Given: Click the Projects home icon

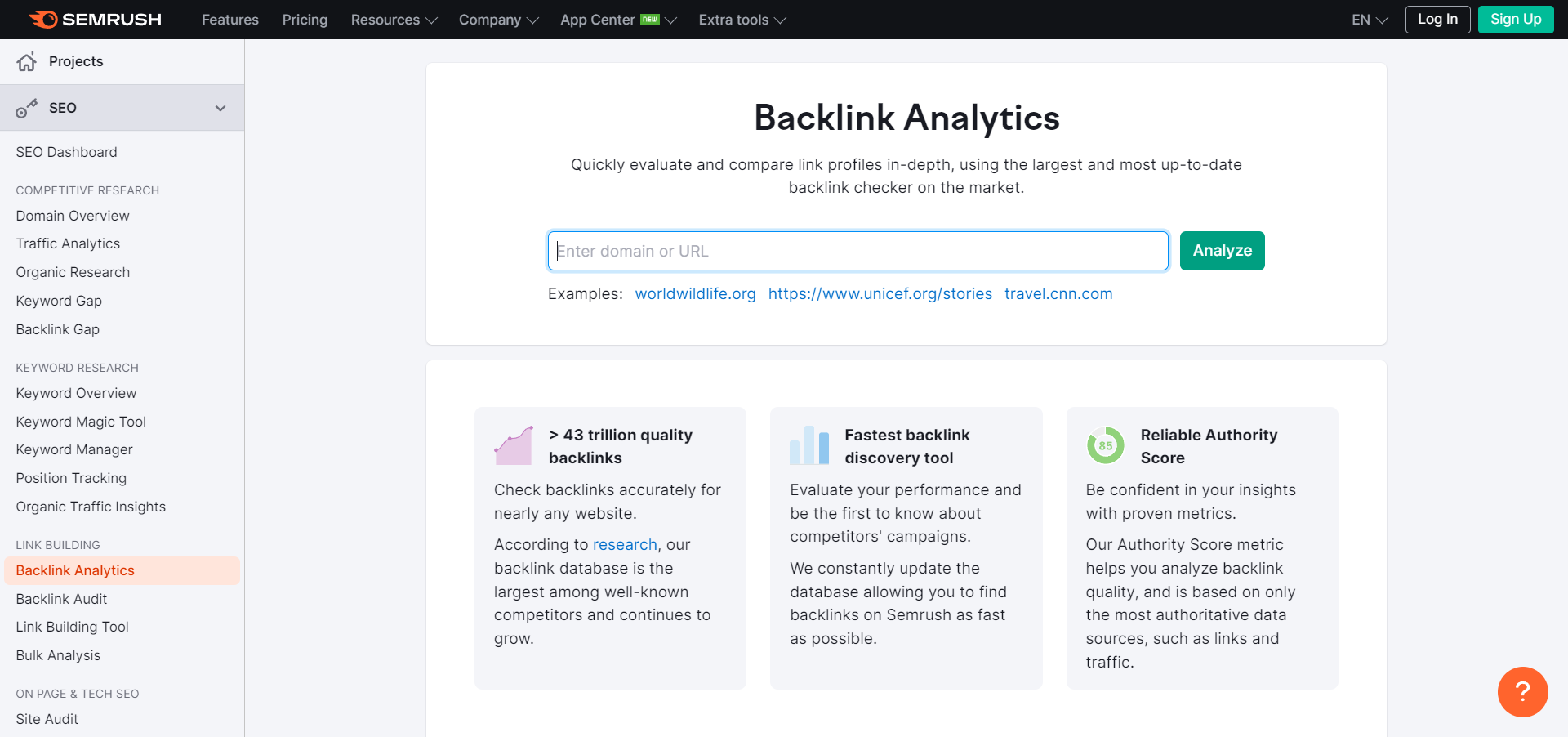Looking at the screenshot, I should [27, 61].
